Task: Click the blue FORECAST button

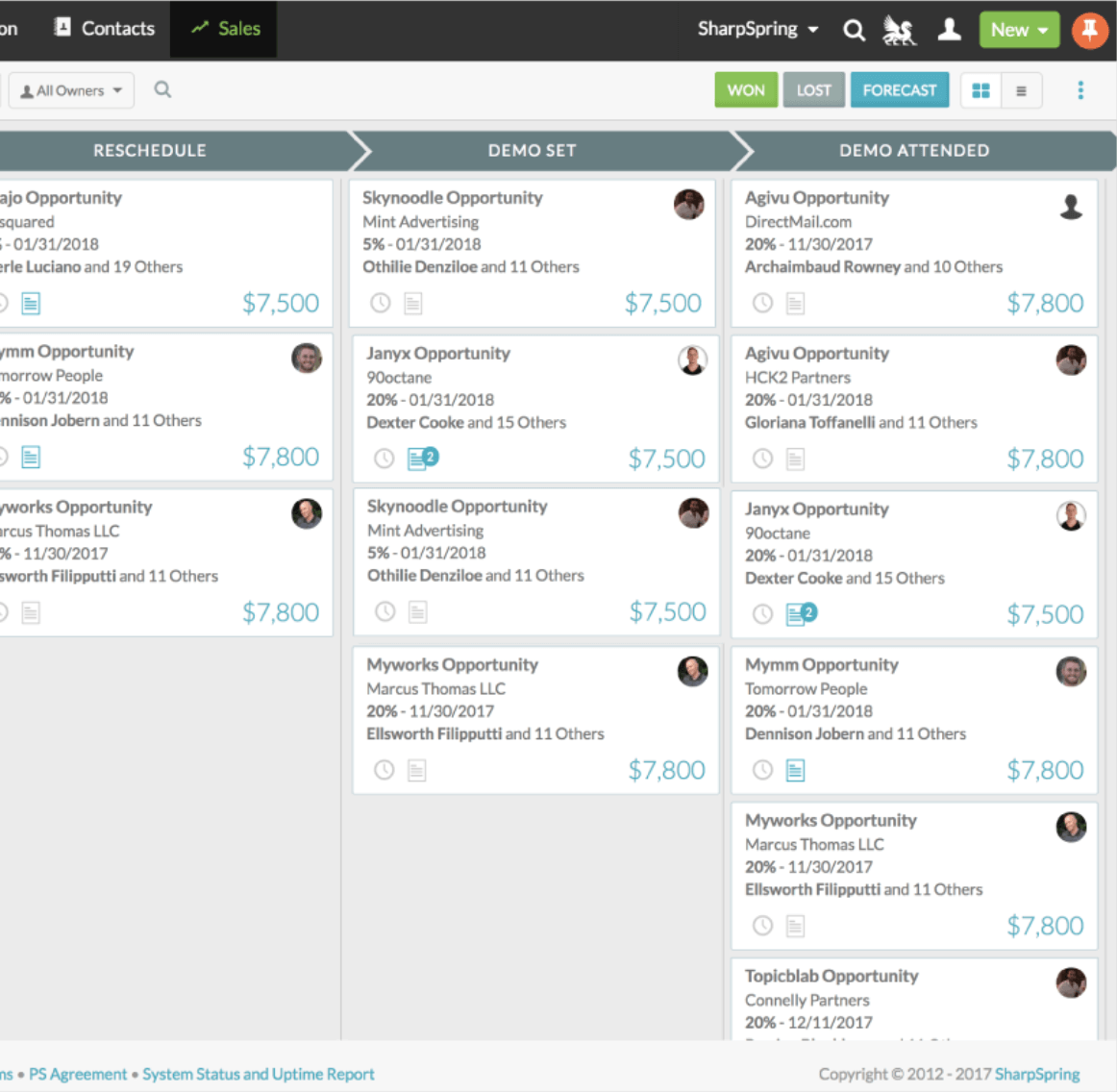Action: [900, 90]
